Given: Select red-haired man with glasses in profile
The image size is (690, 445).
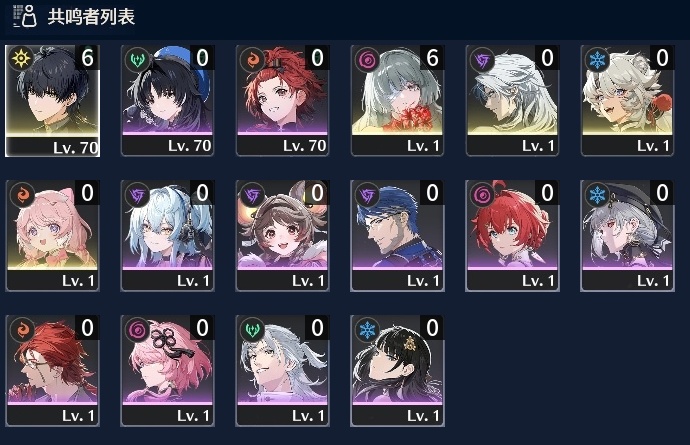Looking at the screenshot, I should (52, 371).
